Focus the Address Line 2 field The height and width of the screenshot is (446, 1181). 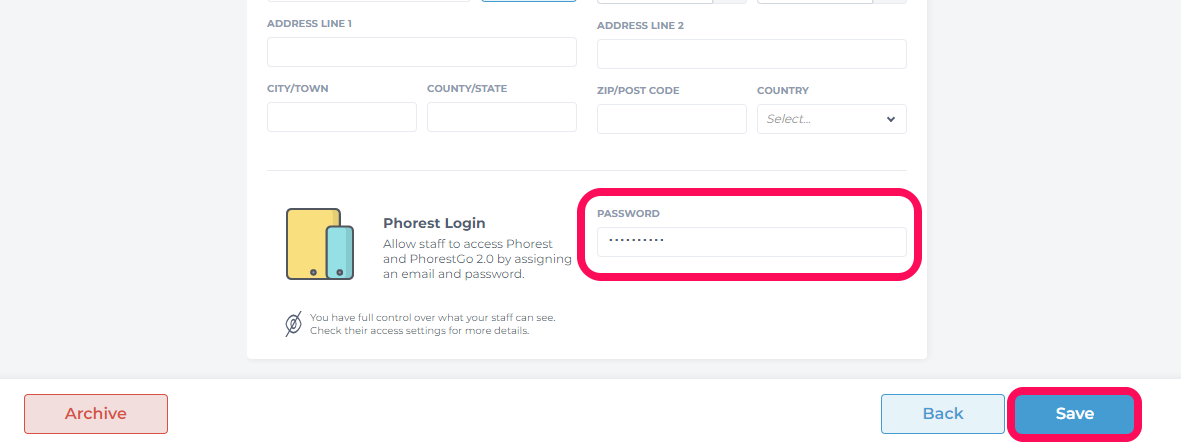[x=752, y=54]
